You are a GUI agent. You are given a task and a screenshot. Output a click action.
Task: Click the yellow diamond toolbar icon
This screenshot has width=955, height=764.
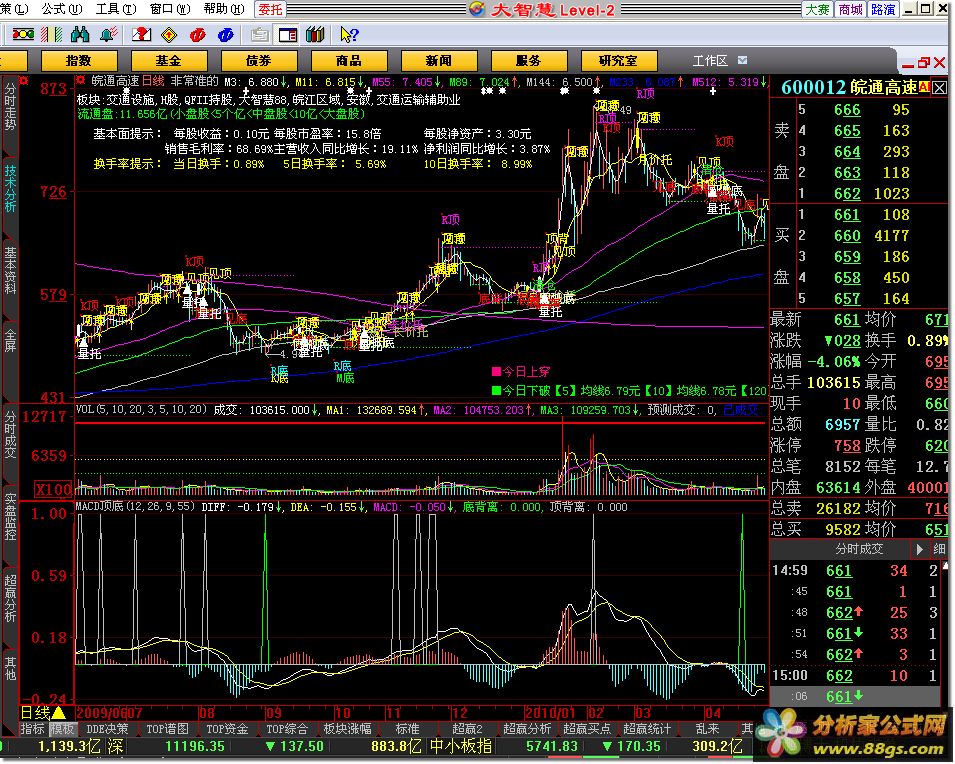tap(170, 35)
